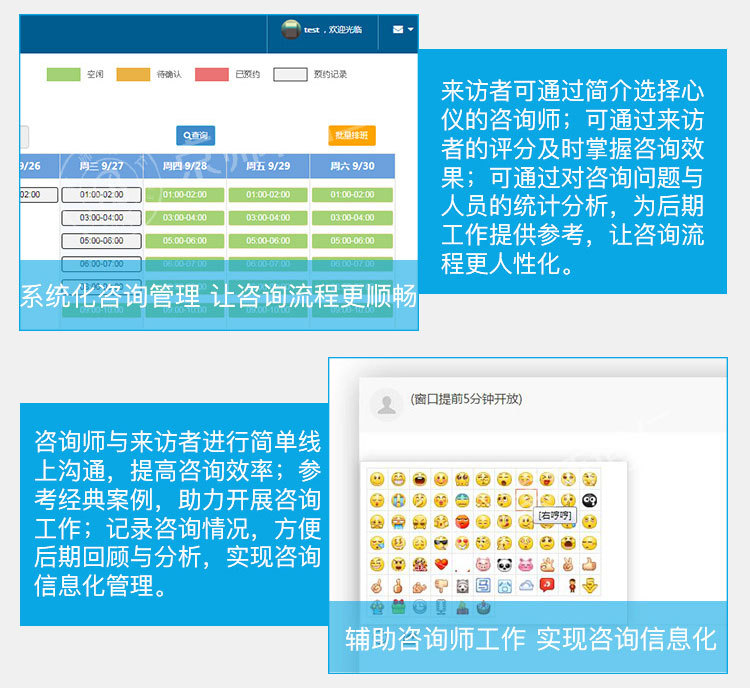The height and width of the screenshot is (688, 750).
Task: Insert the thumbs-up emoji
Action: [589, 565]
